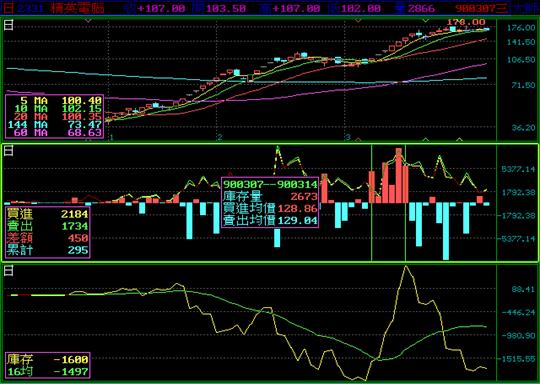Click the 庫存 -1600 legend entry
The width and height of the screenshot is (540, 384).
48,360
